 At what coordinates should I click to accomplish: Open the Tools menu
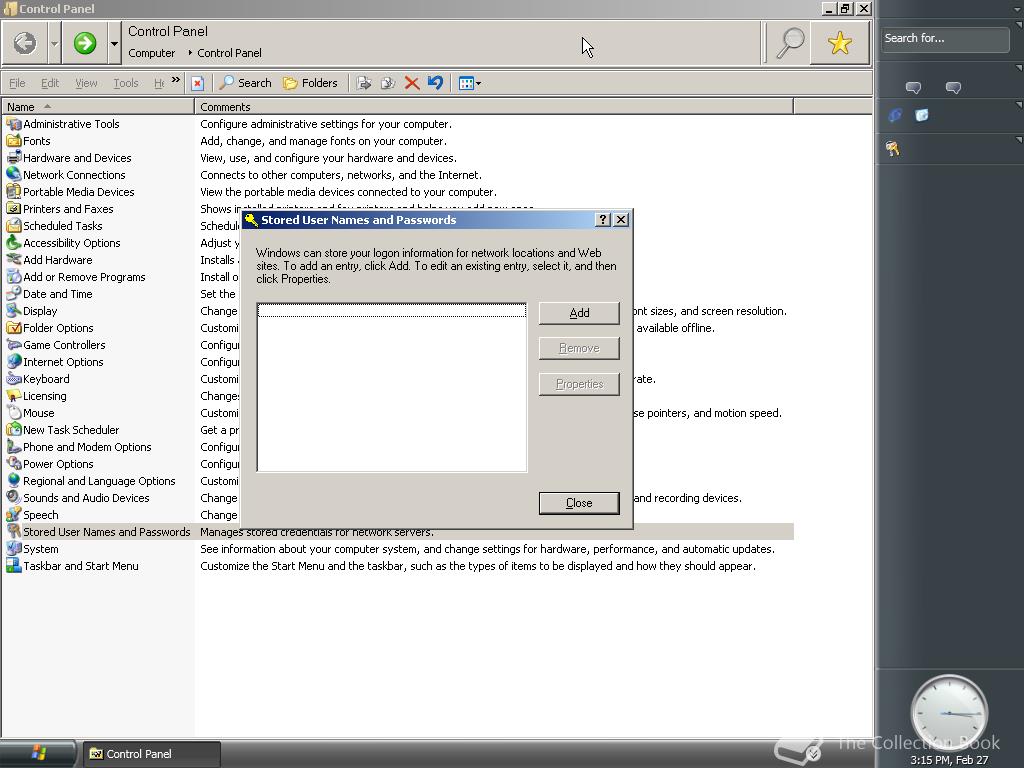click(x=125, y=83)
